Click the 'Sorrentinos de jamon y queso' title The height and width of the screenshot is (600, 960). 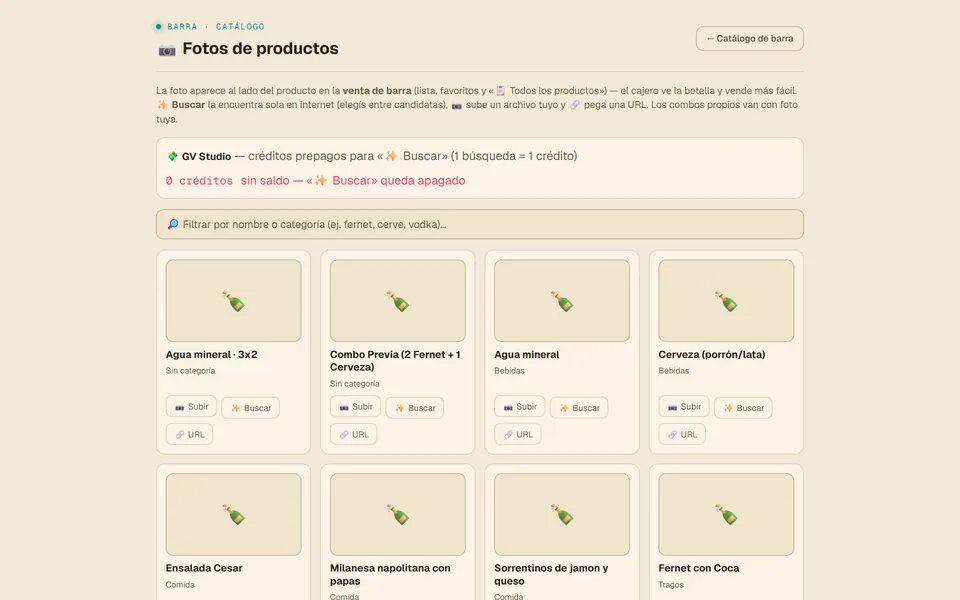point(551,574)
